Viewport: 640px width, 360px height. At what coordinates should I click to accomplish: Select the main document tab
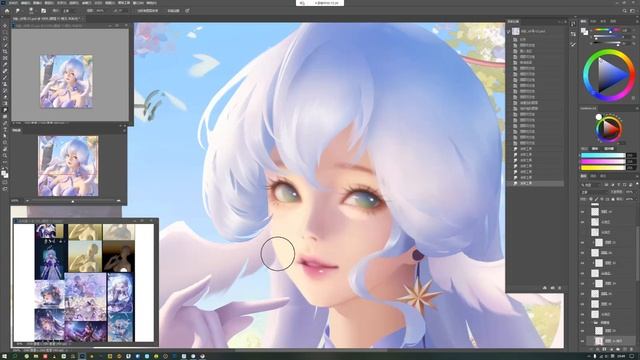coord(47,19)
